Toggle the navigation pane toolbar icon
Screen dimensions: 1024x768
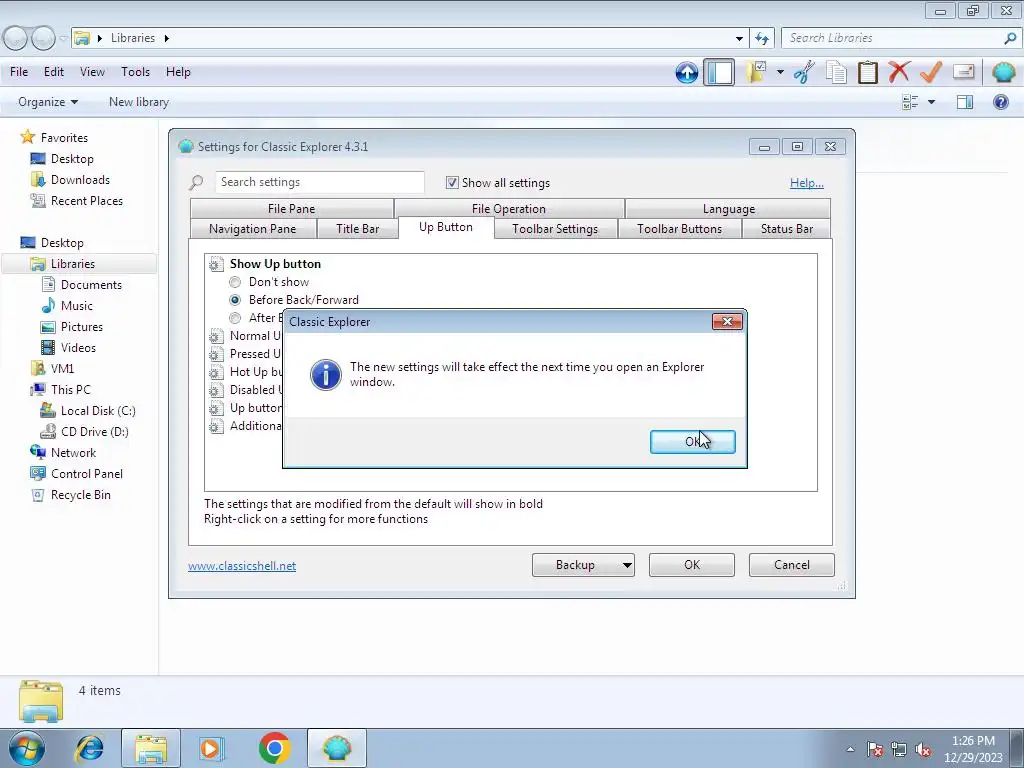719,72
